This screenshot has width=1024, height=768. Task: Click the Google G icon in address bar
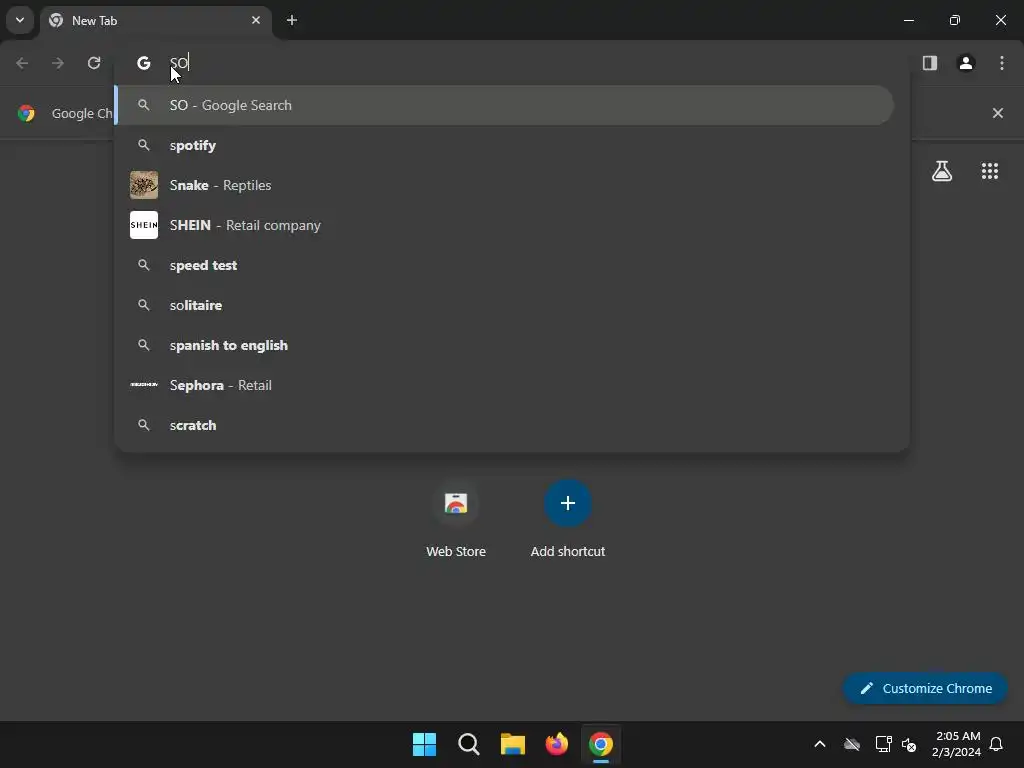pos(144,63)
